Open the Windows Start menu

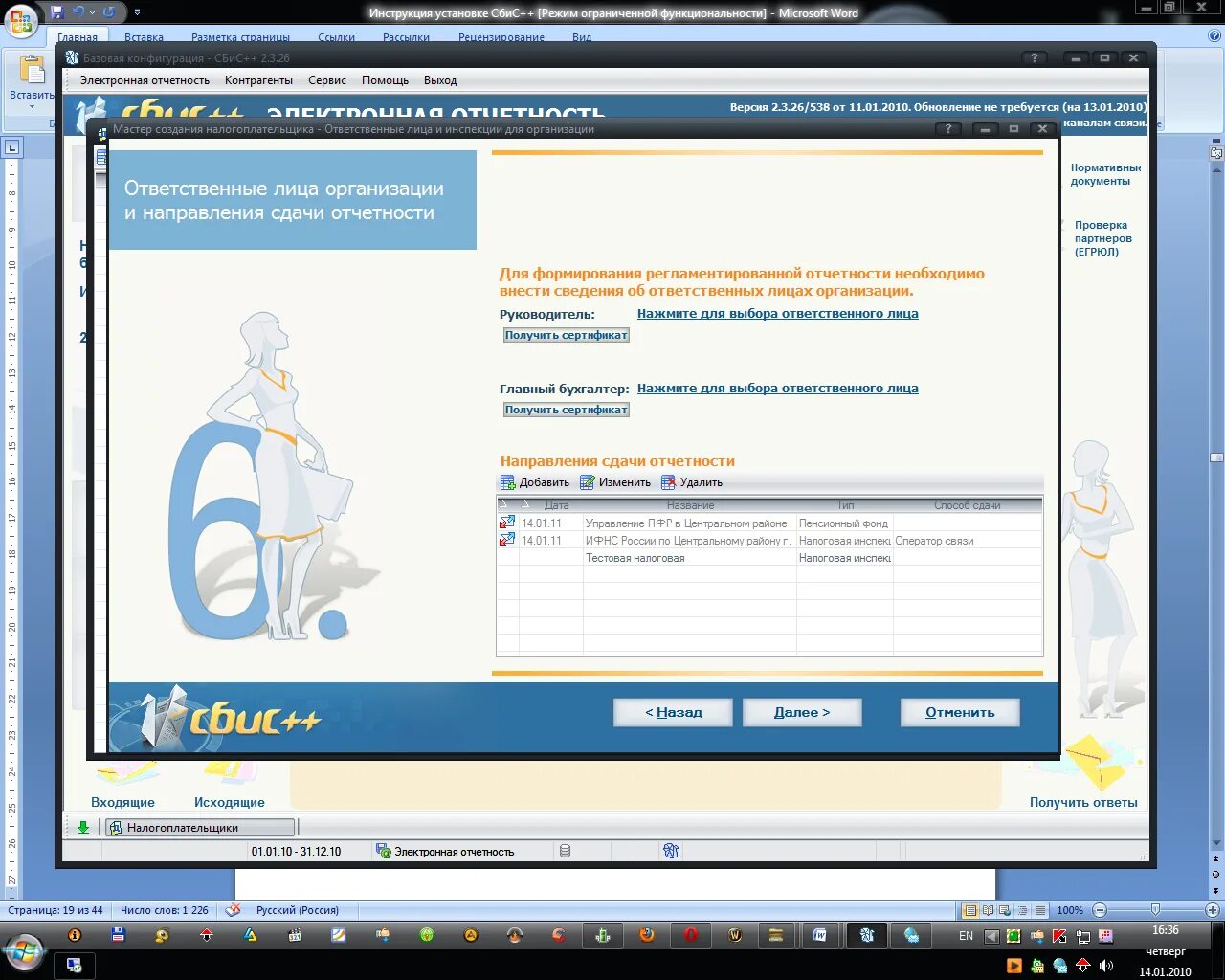(x=23, y=951)
